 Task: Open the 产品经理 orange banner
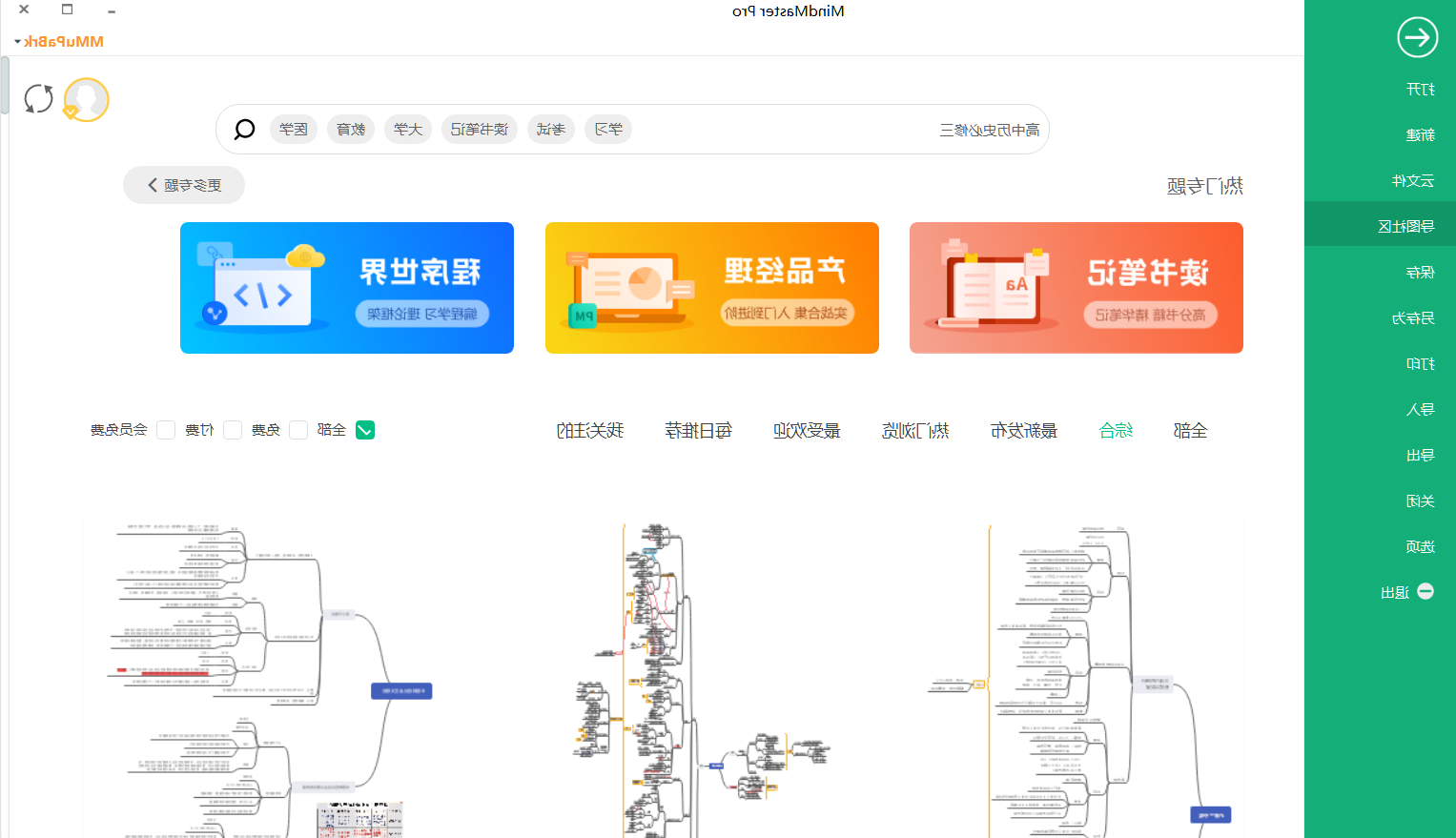[x=712, y=288]
